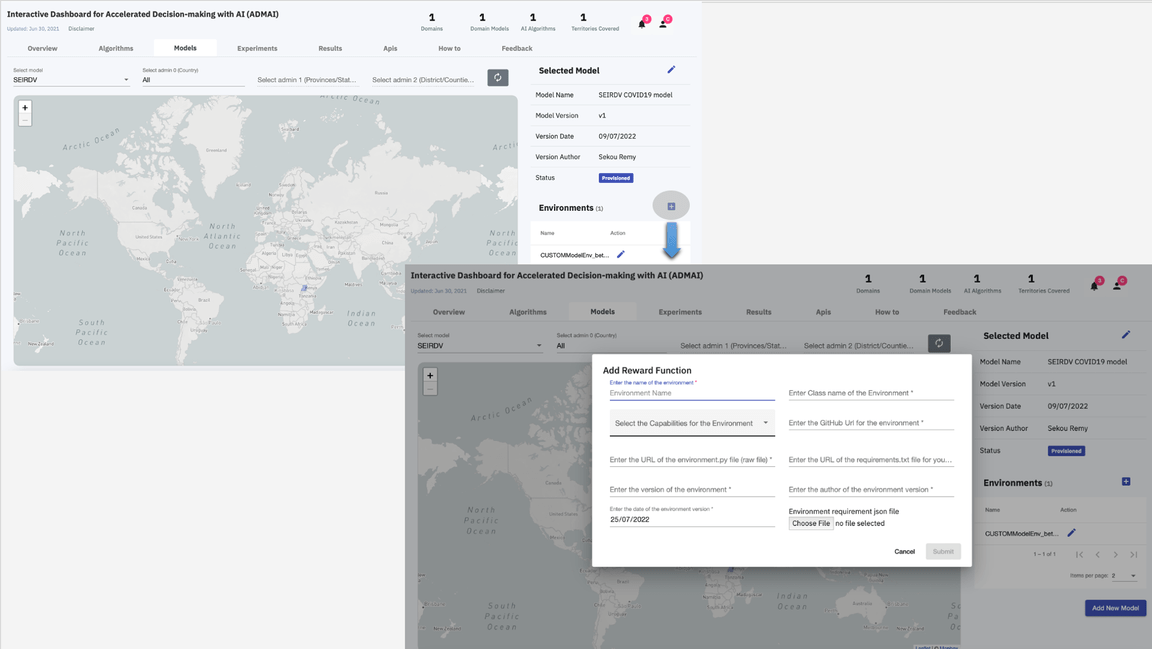Go to first page of environments pagination
1152x649 pixels.
[1079, 554]
